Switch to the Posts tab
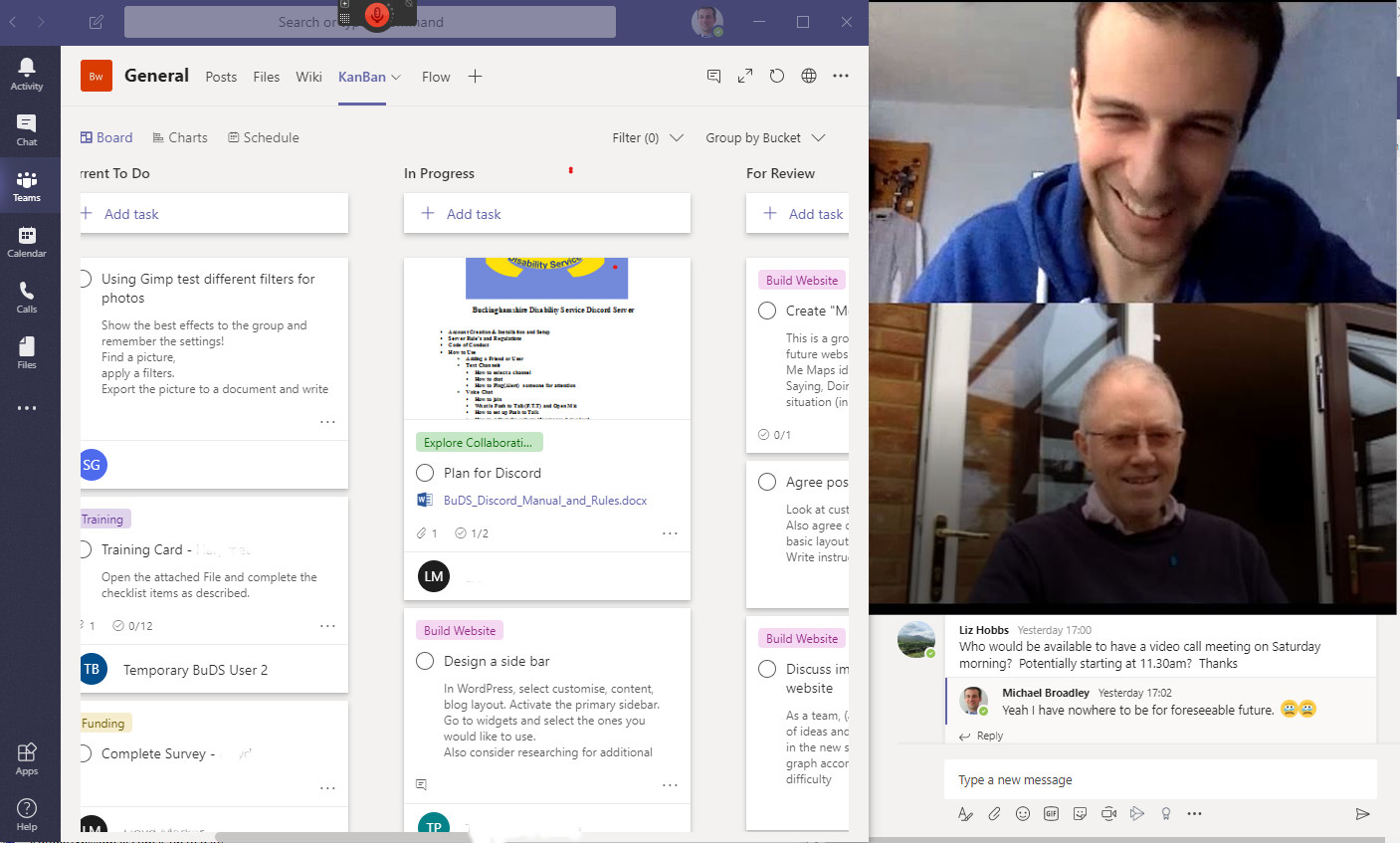This screenshot has width=1400, height=843. point(221,77)
